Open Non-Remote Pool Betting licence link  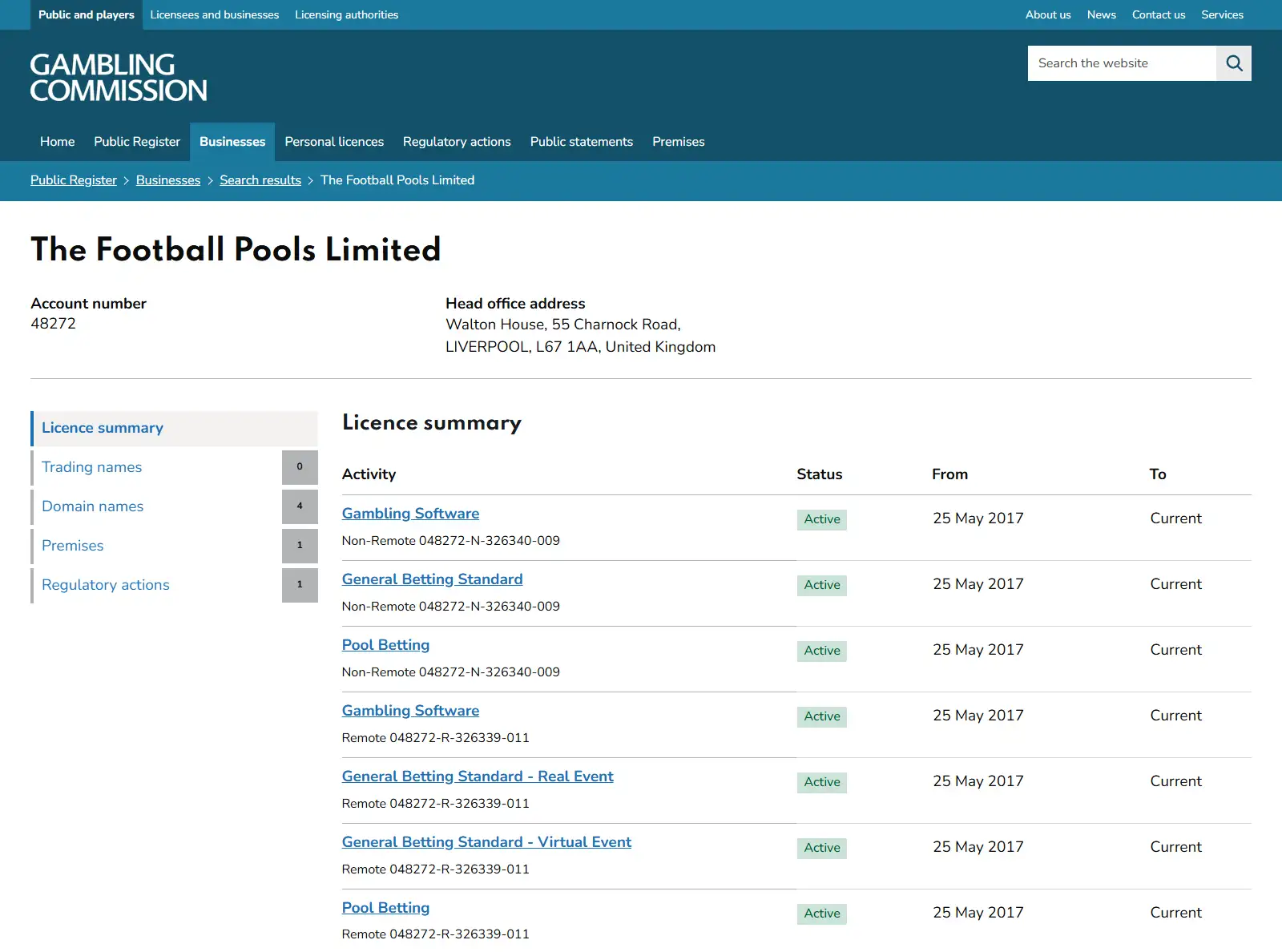(x=386, y=645)
